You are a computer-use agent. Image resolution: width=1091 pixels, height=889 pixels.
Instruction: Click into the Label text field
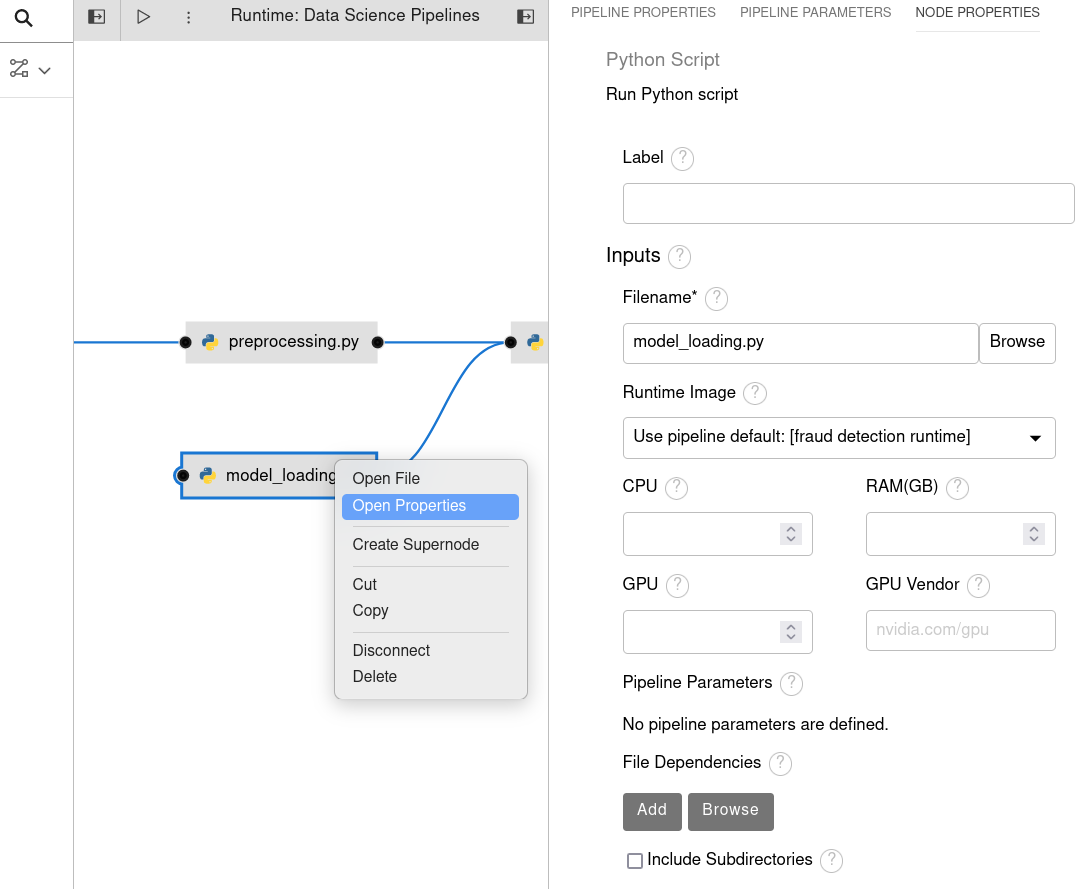click(848, 204)
